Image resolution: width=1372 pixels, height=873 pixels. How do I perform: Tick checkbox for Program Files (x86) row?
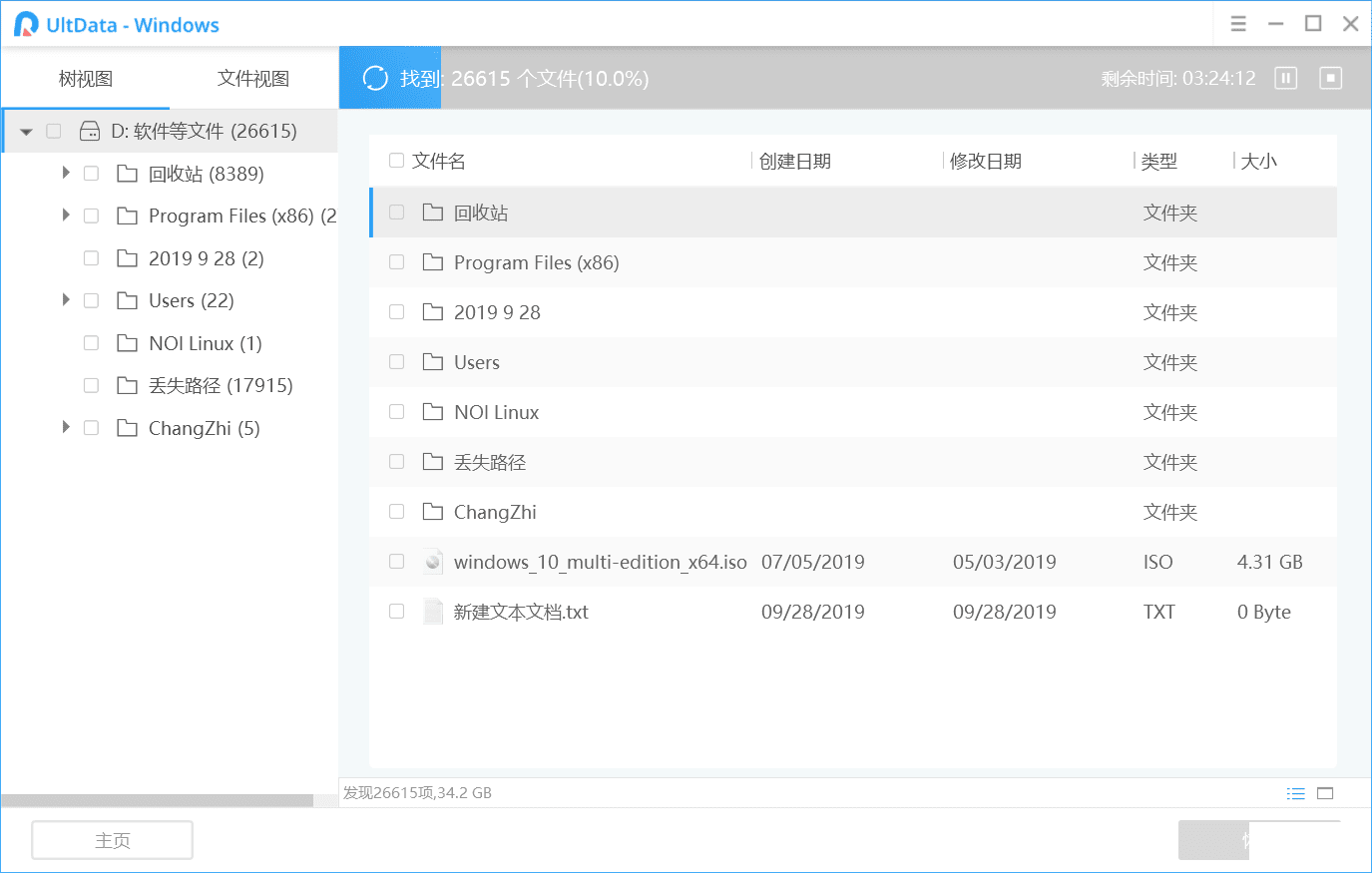tap(396, 262)
